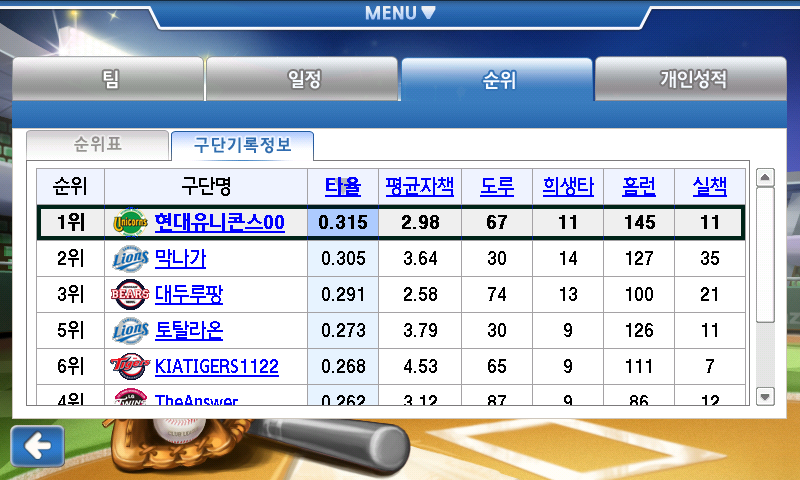The image size is (800, 480).
Task: Click the back arrow button
Action: pos(37,446)
